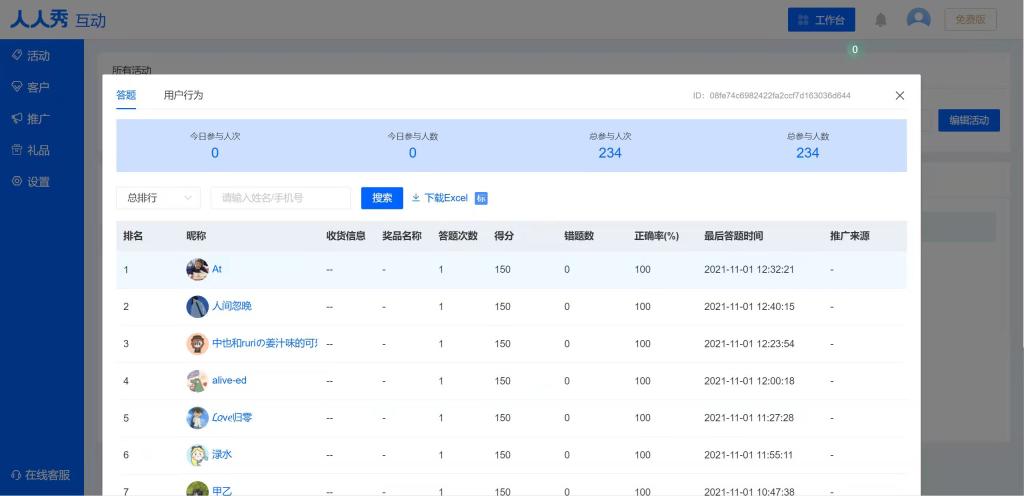This screenshot has height=496, width=1024.
Task: Click the 推广来源 column header
Action: tap(850, 236)
